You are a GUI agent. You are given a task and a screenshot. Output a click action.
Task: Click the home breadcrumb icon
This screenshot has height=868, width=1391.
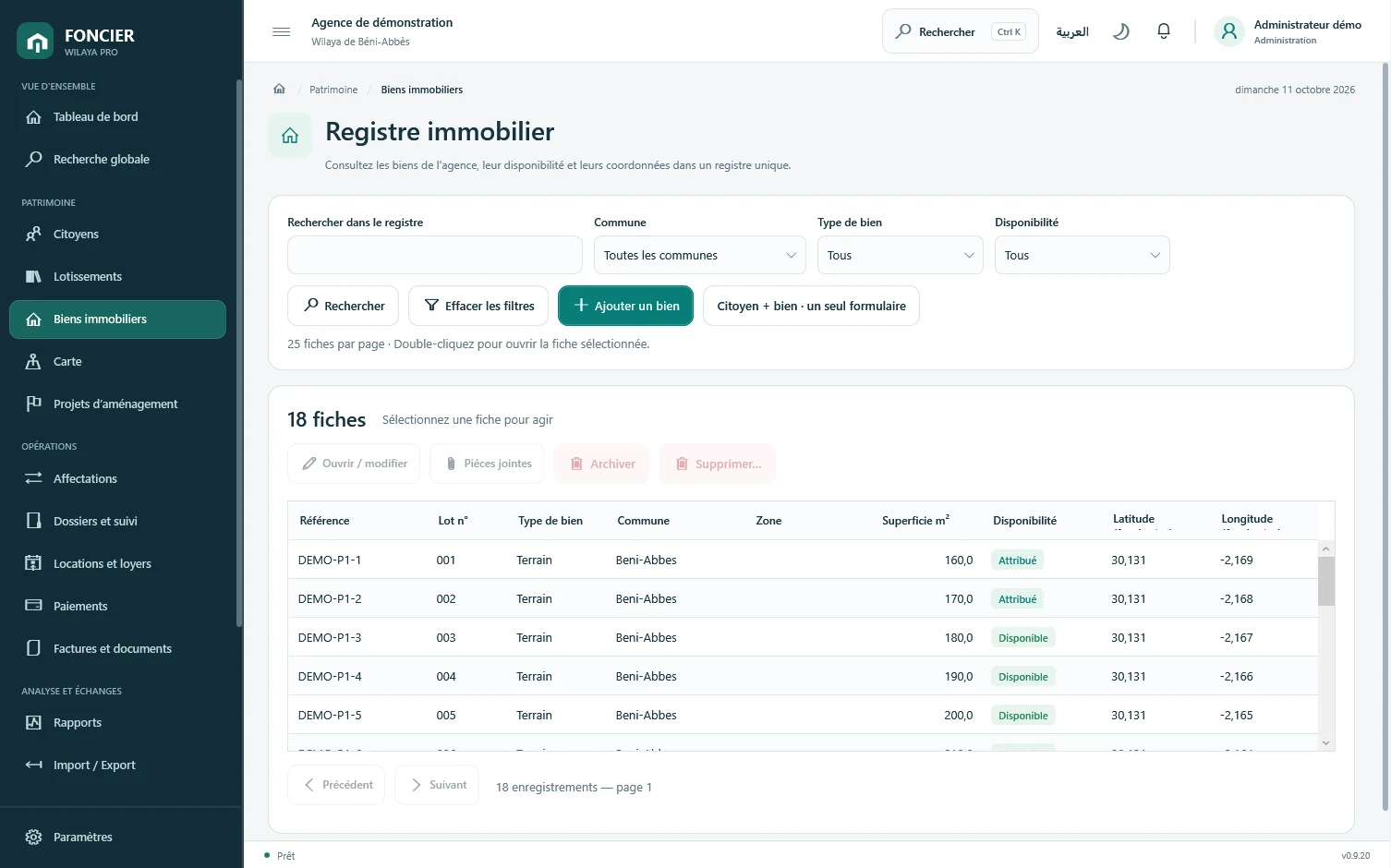279,90
